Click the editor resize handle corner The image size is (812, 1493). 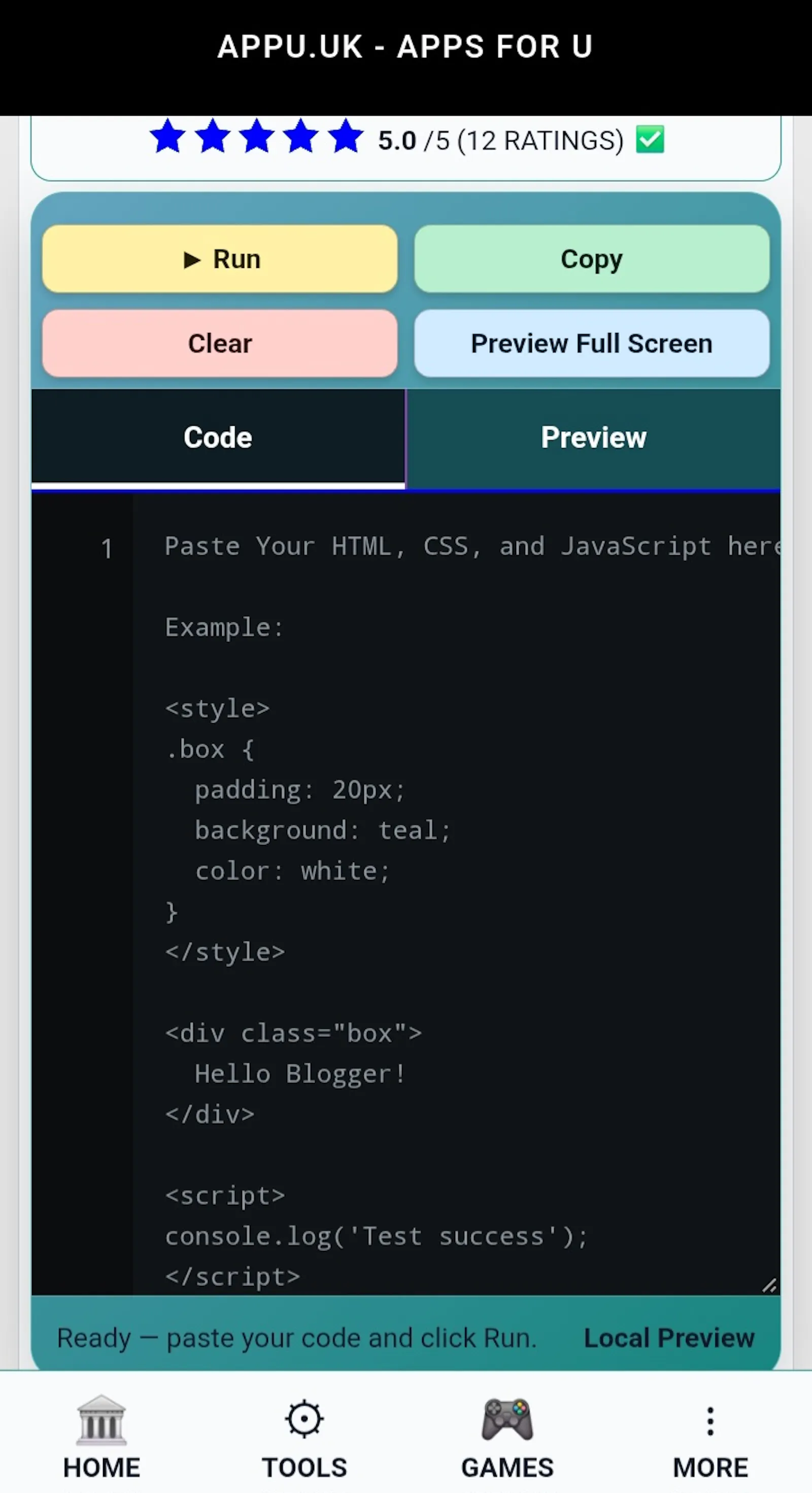tap(769, 1285)
